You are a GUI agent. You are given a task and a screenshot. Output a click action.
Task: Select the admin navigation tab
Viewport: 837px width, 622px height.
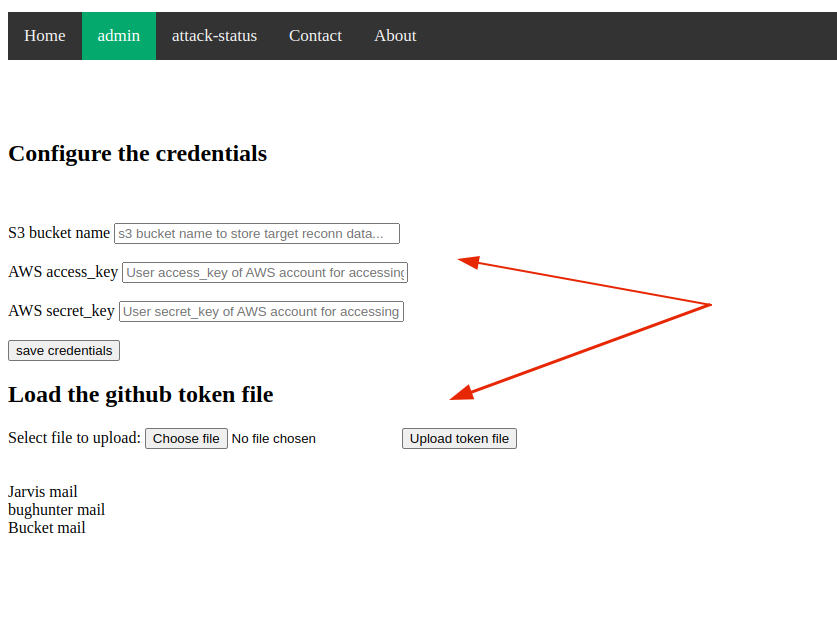pyautogui.click(x=119, y=36)
